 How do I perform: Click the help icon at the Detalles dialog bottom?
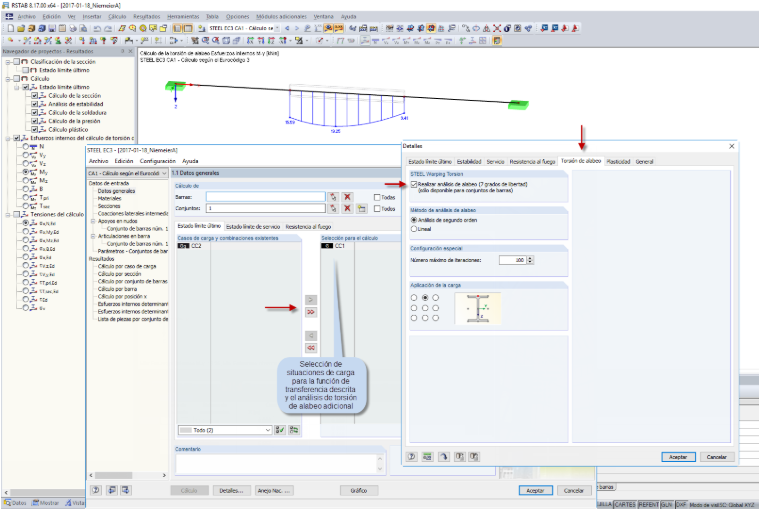(412, 457)
